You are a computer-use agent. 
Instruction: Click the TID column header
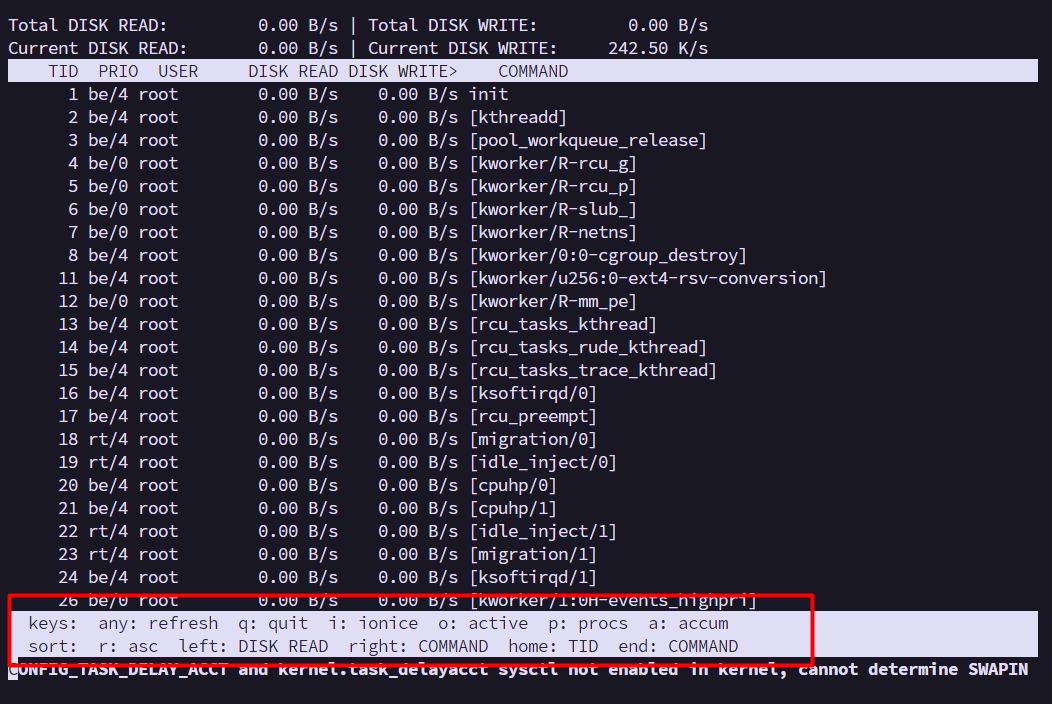[x=63, y=71]
